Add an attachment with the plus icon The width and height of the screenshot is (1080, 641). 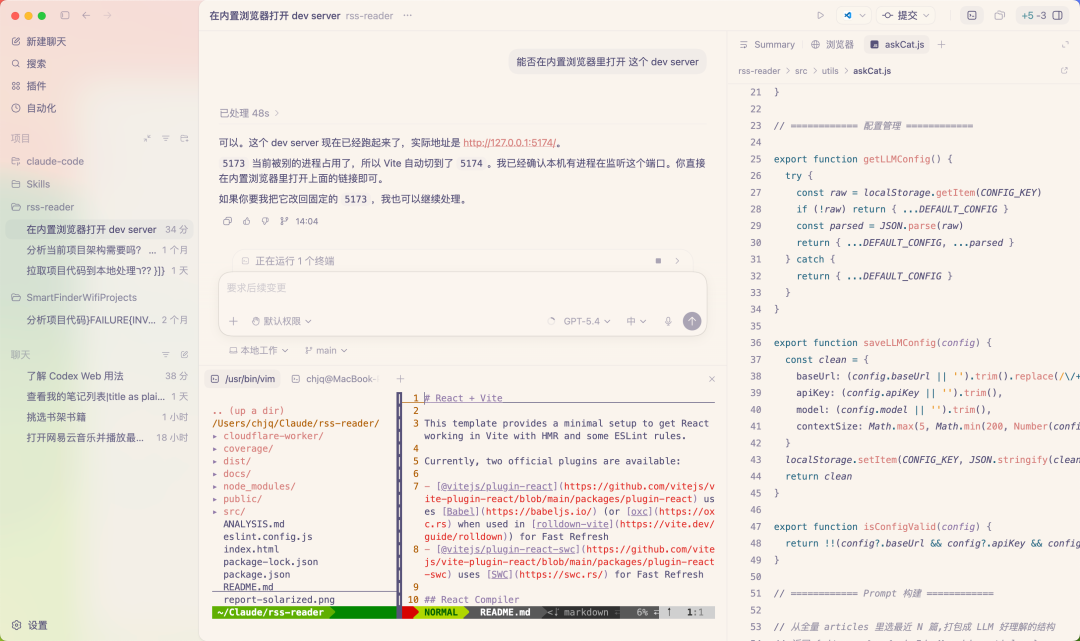point(233,321)
